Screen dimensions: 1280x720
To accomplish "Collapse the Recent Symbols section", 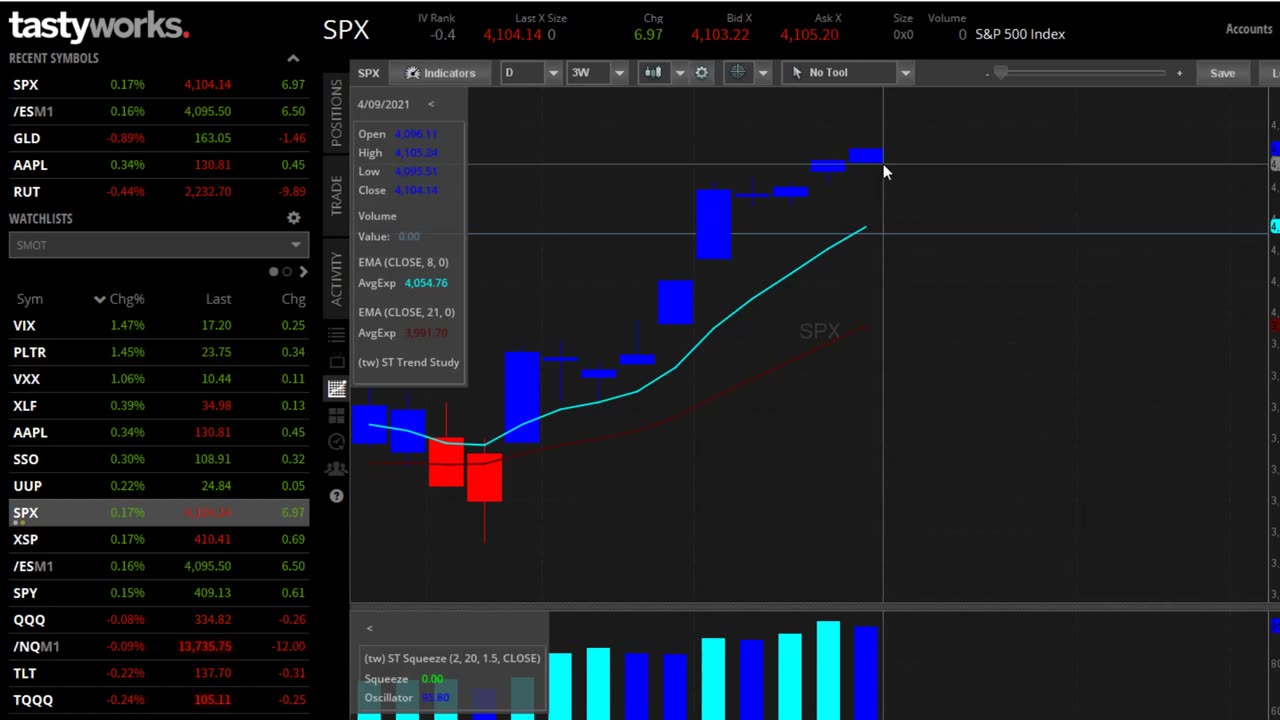I will 293,58.
